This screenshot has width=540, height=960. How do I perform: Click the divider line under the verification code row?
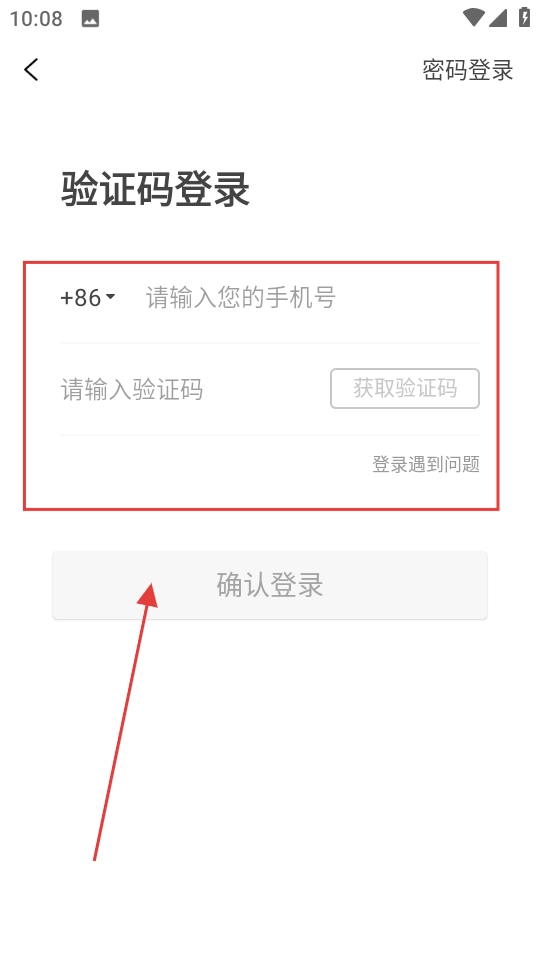tap(269, 435)
